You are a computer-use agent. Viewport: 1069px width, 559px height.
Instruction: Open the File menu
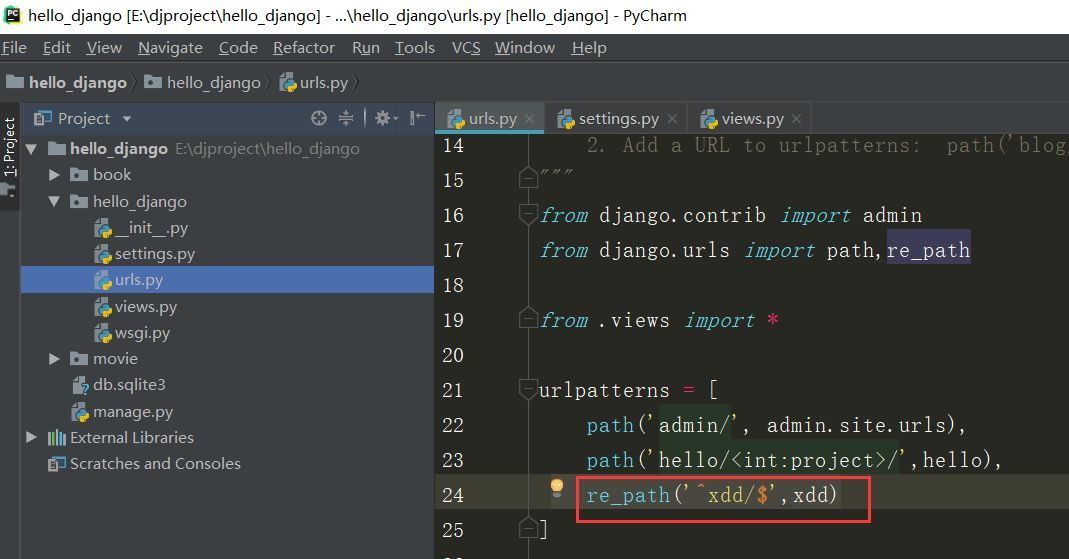14,48
